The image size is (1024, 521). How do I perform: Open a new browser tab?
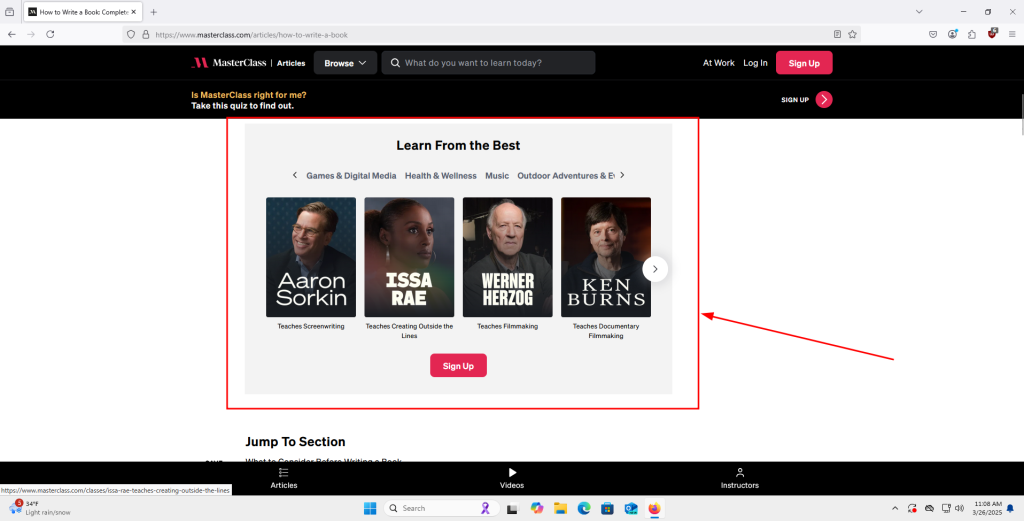[153, 12]
